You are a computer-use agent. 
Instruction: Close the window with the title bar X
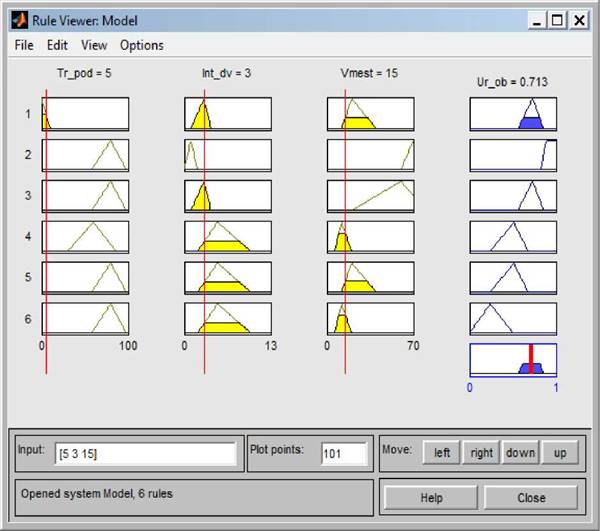coord(579,20)
